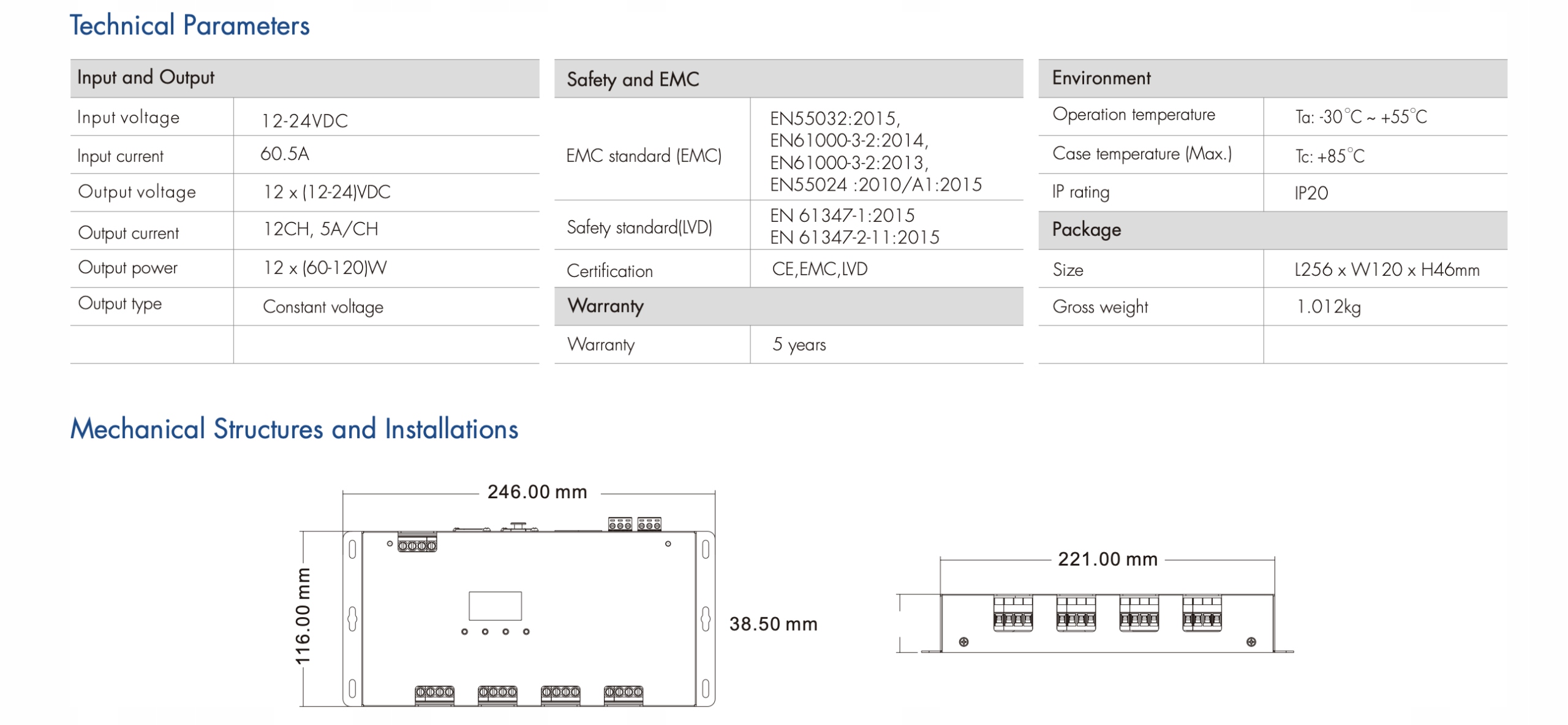Select the Input and Output table header
The image size is (1568, 725).
[146, 78]
